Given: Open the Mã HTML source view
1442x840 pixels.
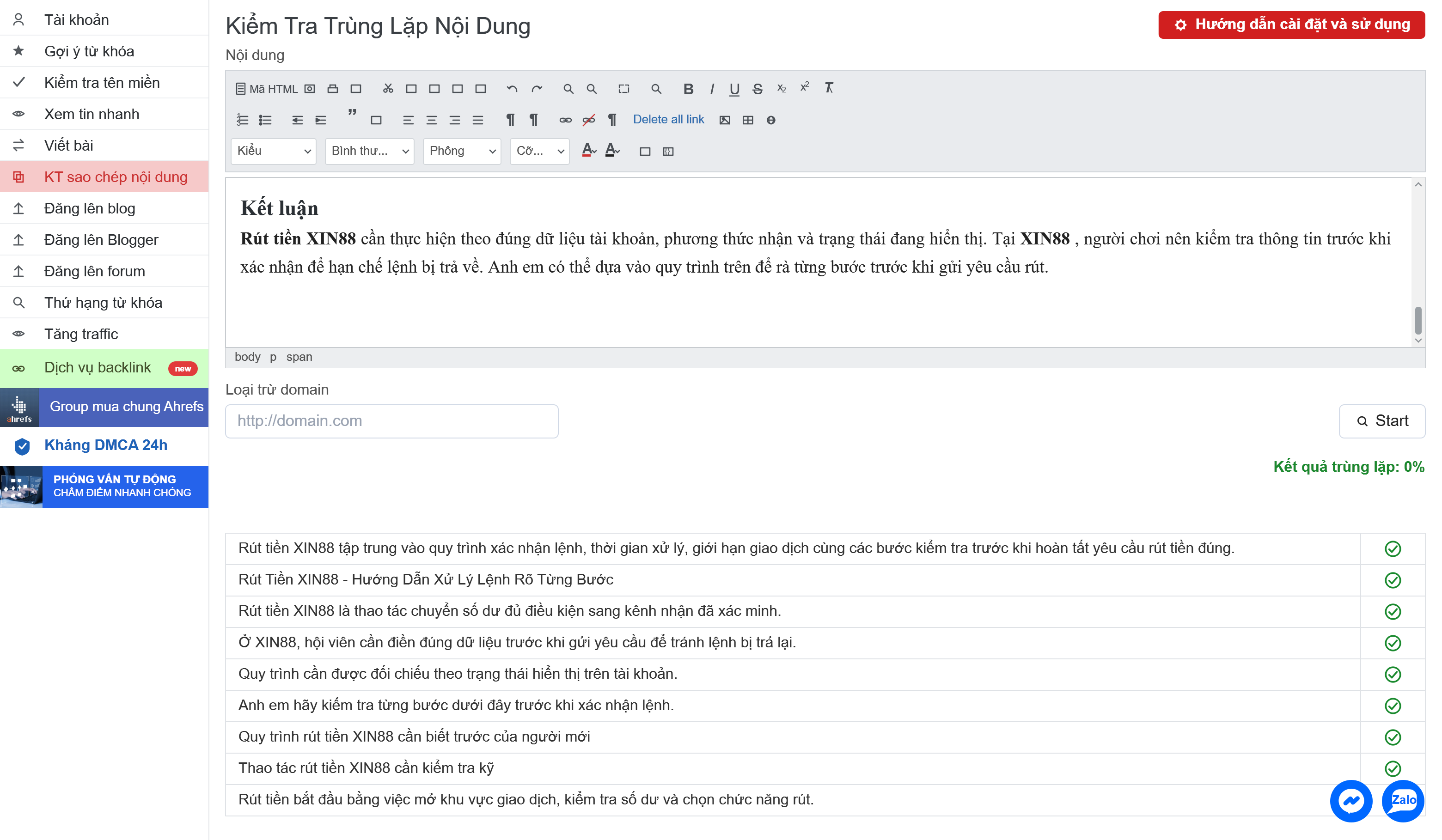Looking at the screenshot, I should (267, 89).
